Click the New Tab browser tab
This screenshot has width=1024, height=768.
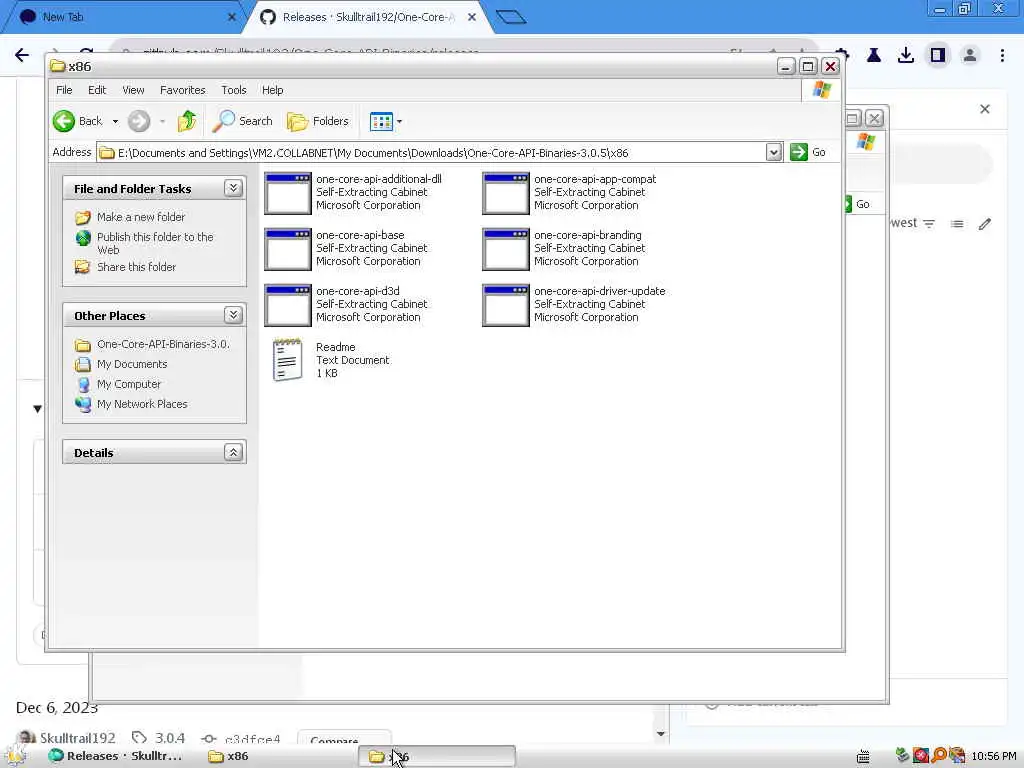tap(124, 17)
